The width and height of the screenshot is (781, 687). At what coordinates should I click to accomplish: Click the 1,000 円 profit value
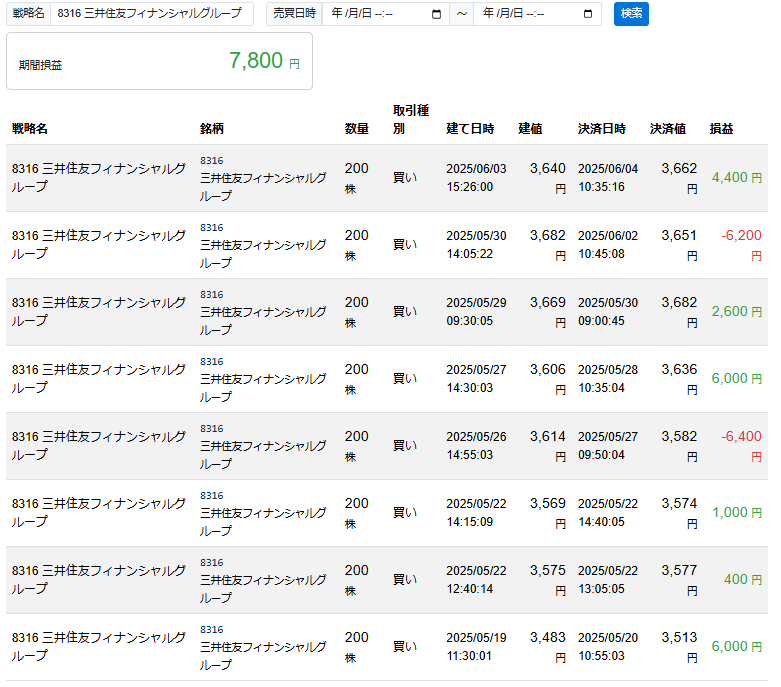737,513
